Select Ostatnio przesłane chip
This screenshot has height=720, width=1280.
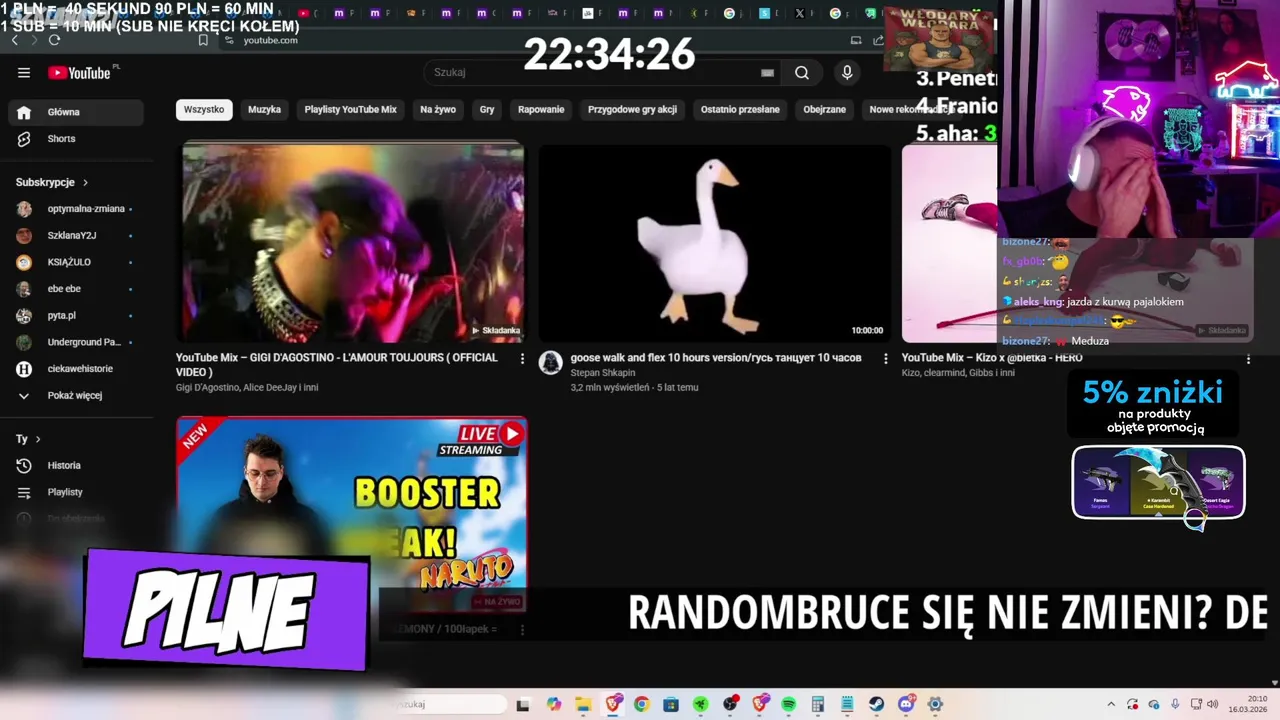point(740,109)
